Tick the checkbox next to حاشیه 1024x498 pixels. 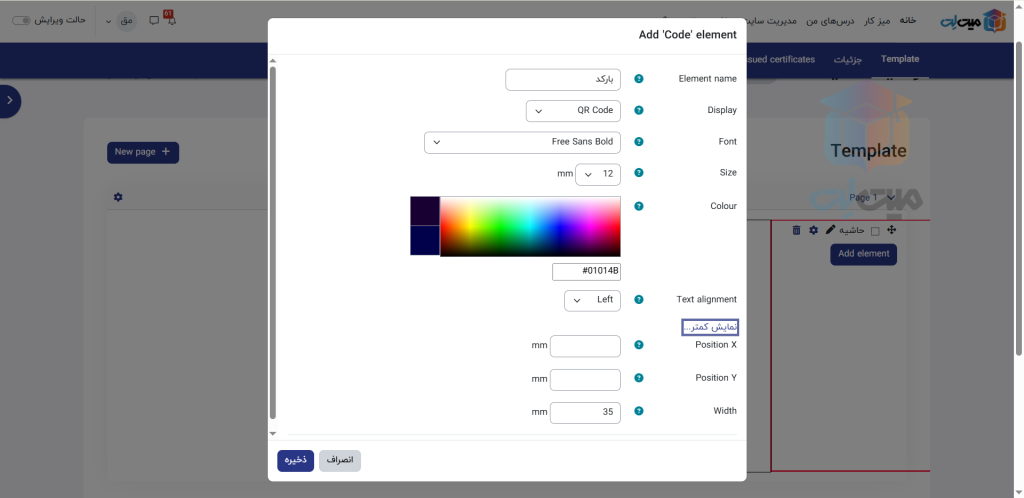(876, 231)
